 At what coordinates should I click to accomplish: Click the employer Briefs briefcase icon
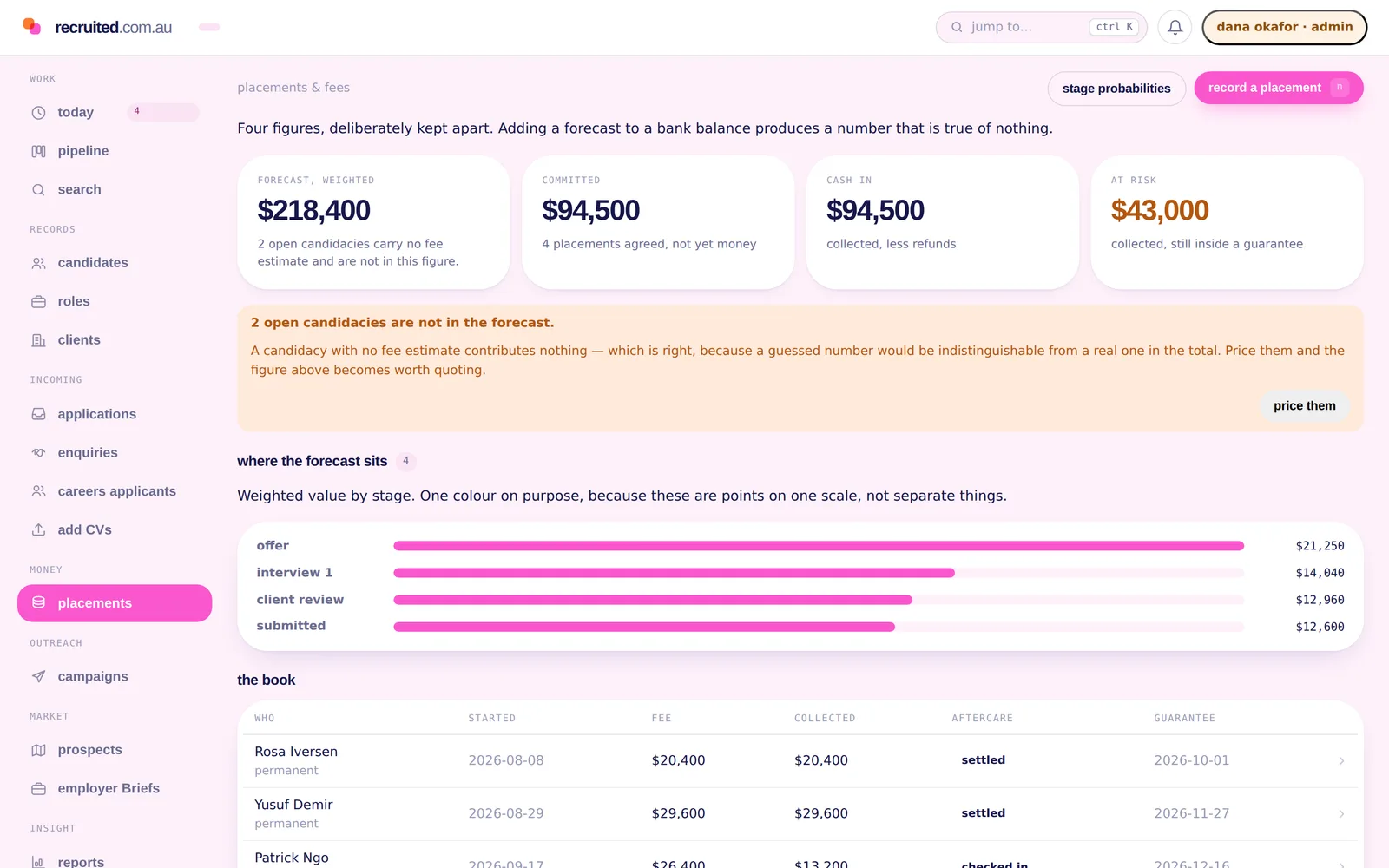(38, 788)
